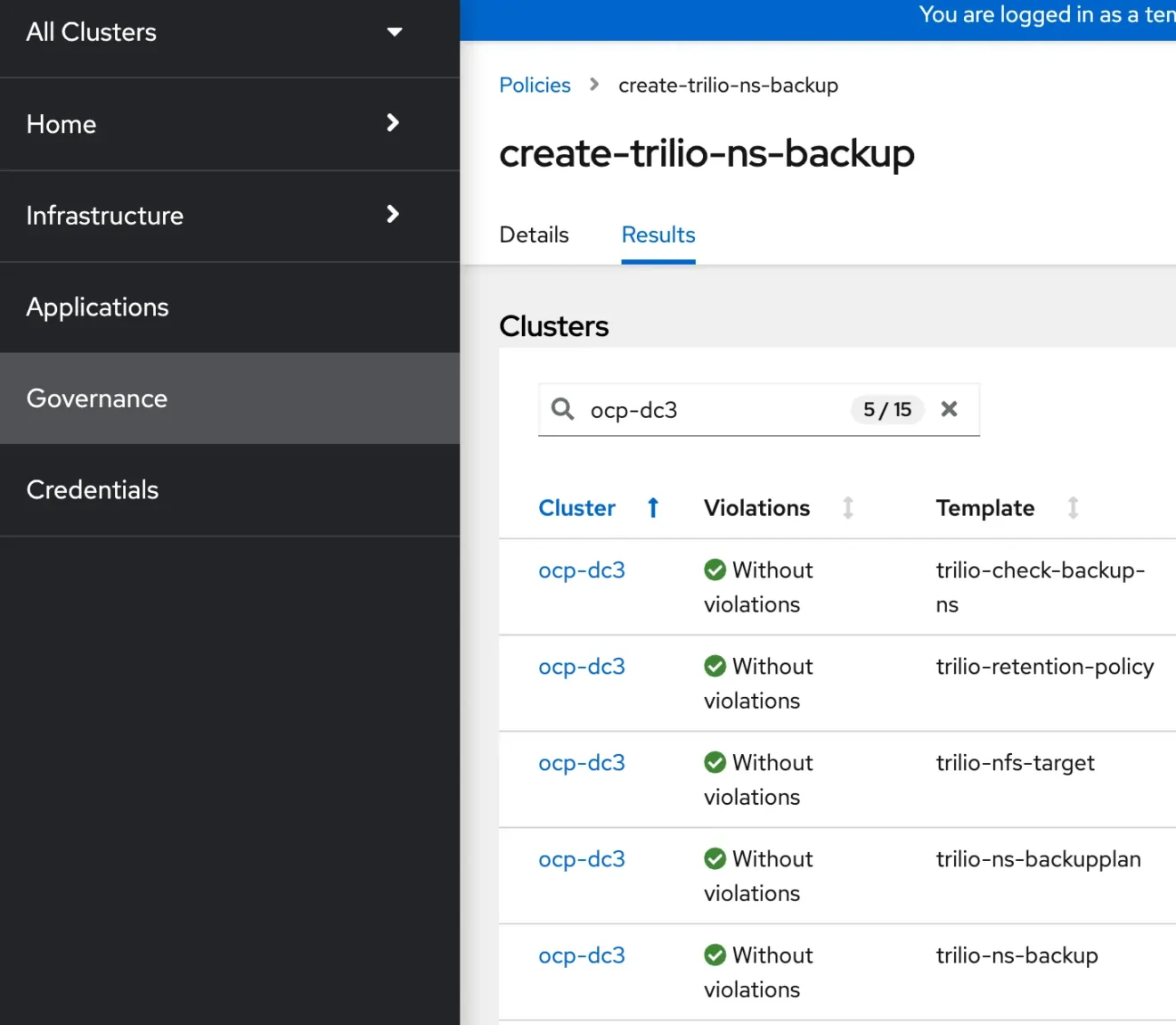Click green check icon for trilio-nfs-target row
This screenshot has width=1176, height=1025.
click(715, 763)
